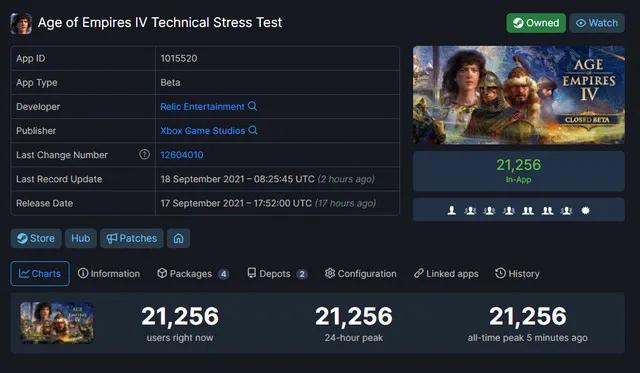Click the gear icon in player row
This screenshot has width=640, height=373.
[585, 211]
